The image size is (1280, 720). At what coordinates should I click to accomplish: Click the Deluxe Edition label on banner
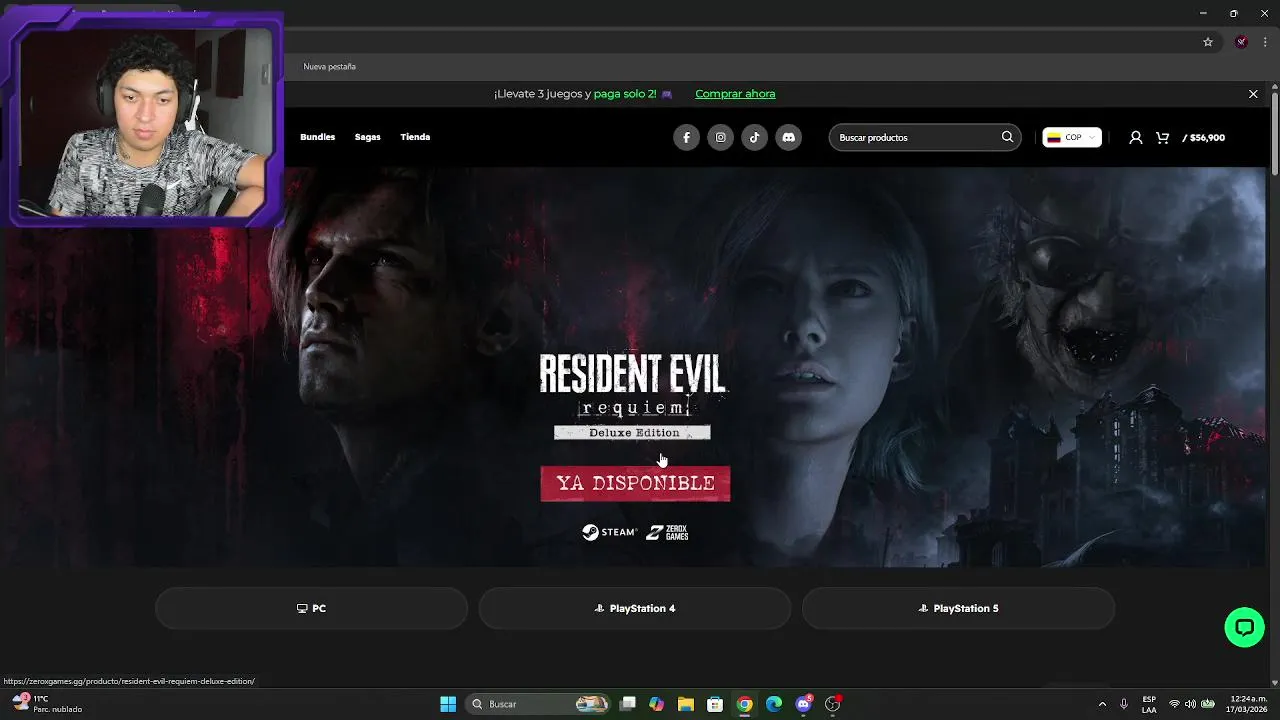tap(632, 433)
